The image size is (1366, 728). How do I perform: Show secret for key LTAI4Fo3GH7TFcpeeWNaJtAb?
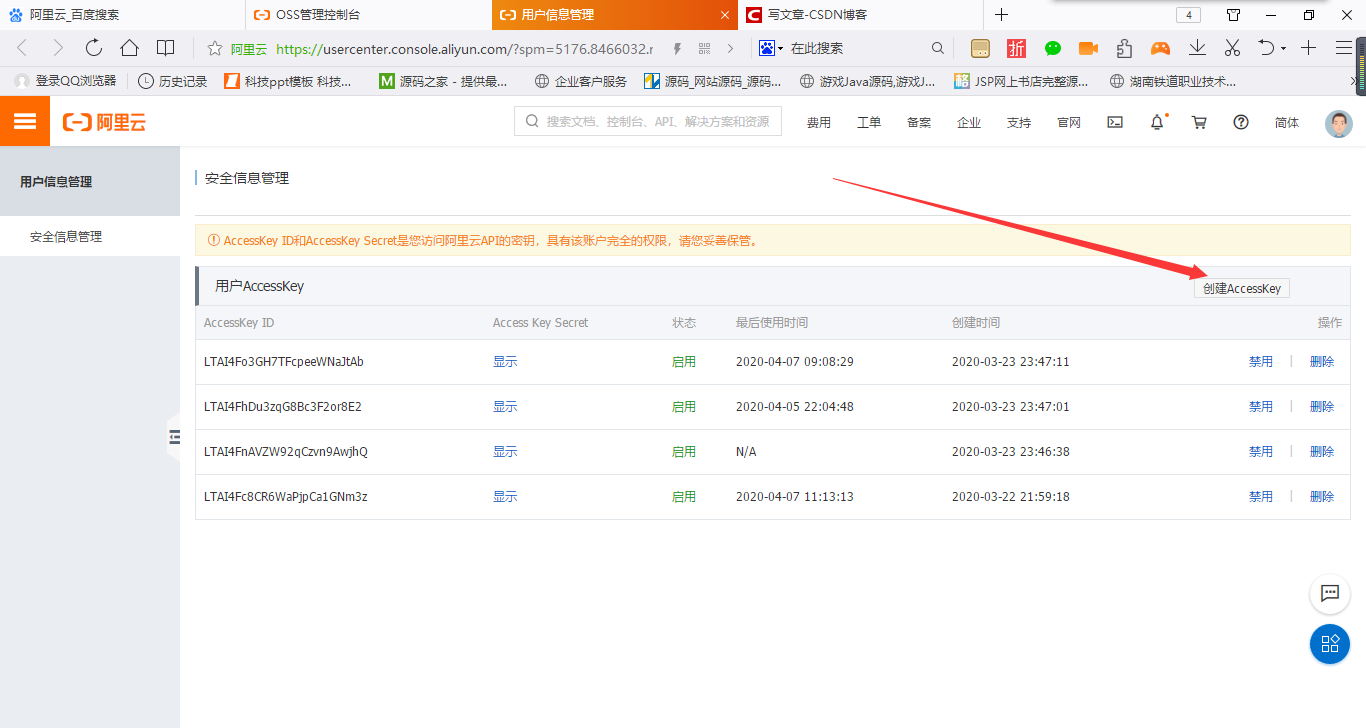click(505, 362)
